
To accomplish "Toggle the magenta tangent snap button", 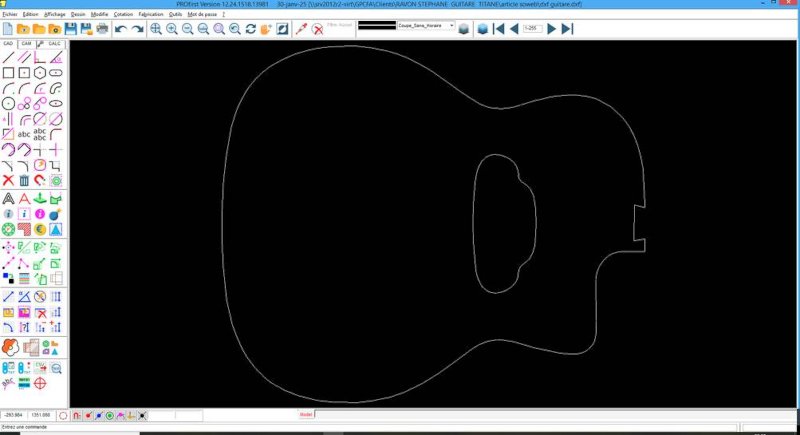I will point(120,416).
